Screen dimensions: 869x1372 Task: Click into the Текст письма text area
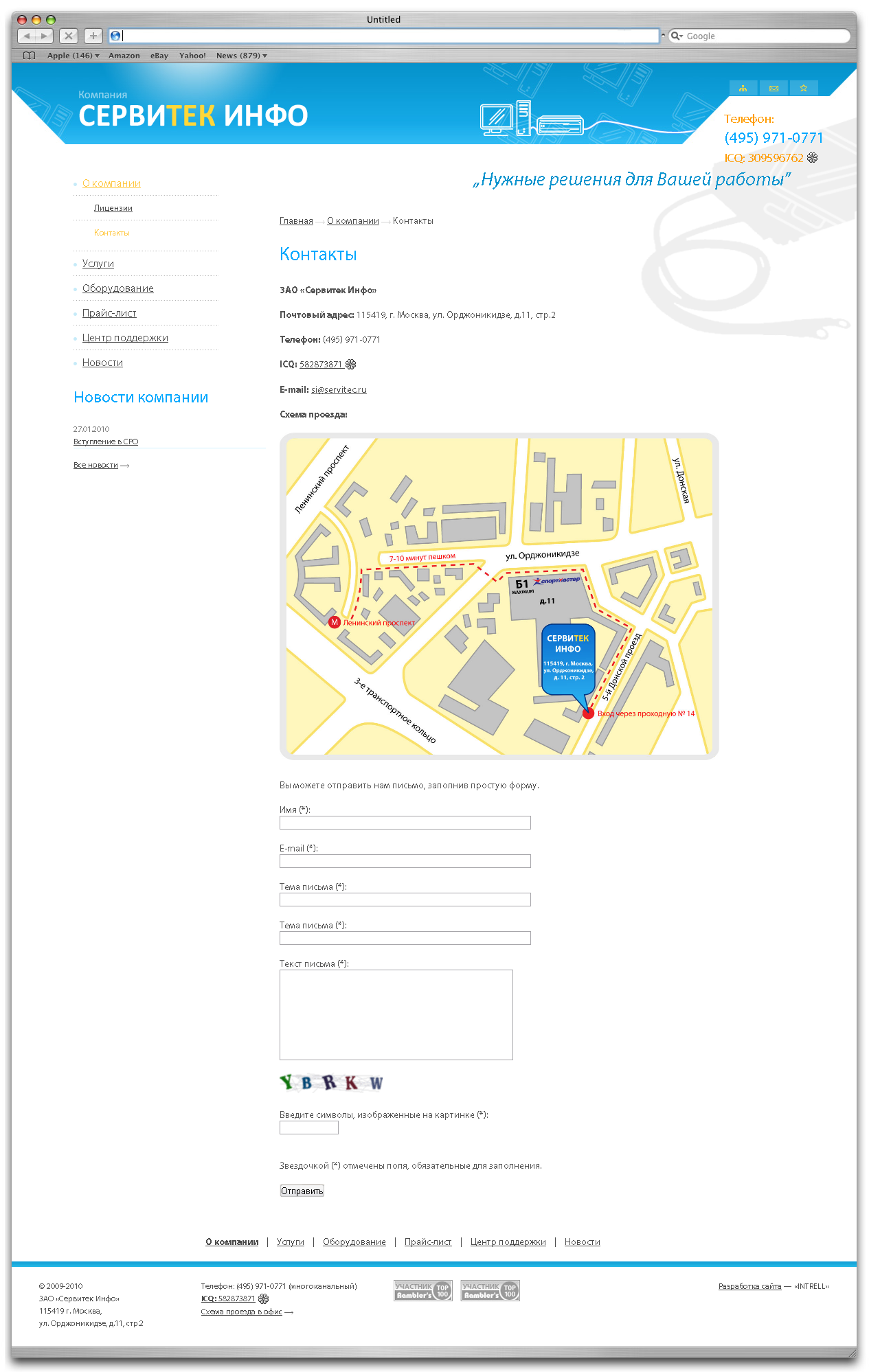click(396, 1015)
